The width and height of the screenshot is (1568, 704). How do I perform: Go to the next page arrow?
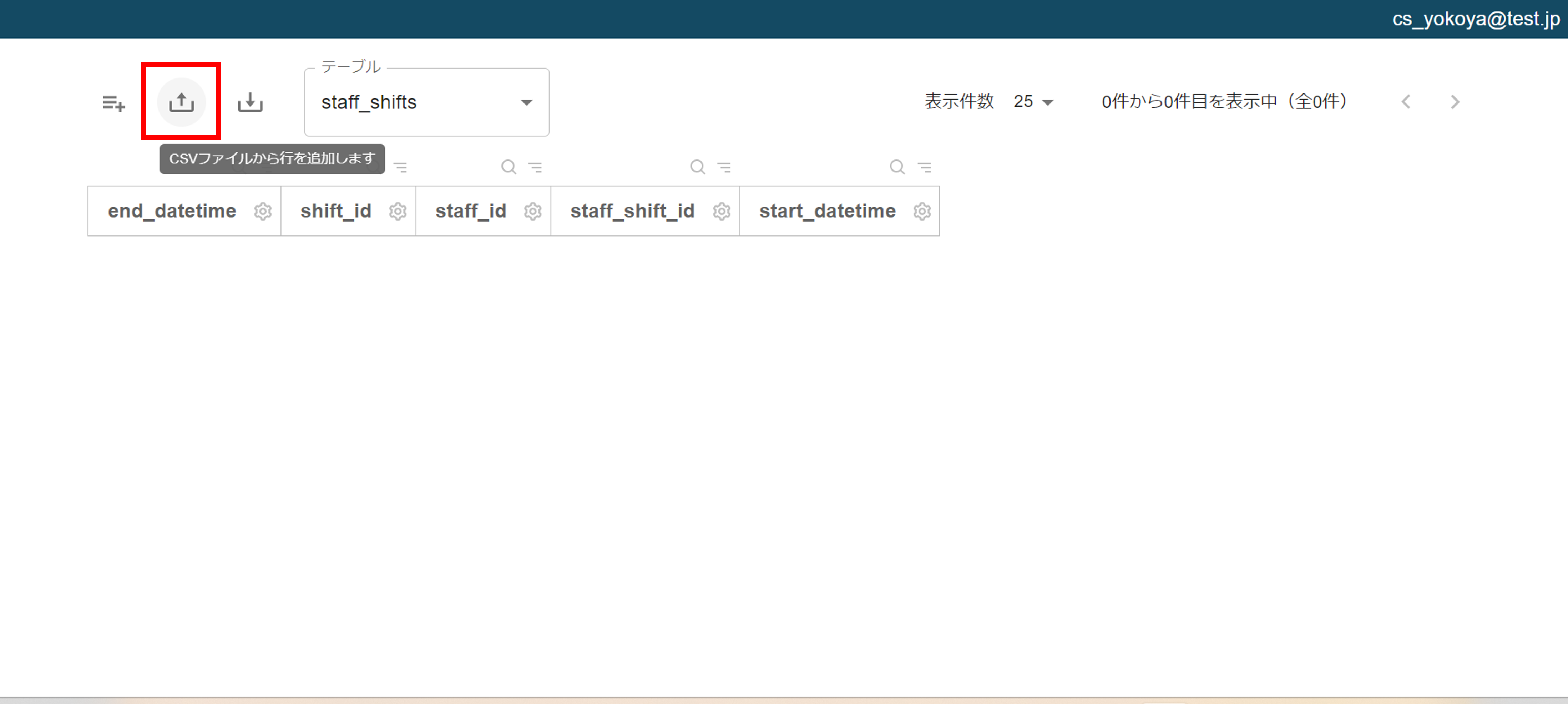[1455, 102]
